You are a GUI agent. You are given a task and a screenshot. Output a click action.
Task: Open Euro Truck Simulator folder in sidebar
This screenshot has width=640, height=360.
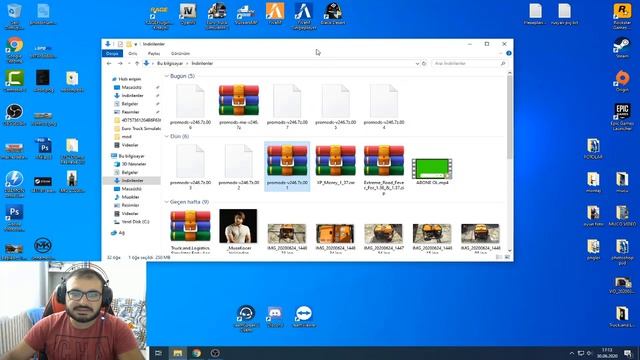pos(141,129)
